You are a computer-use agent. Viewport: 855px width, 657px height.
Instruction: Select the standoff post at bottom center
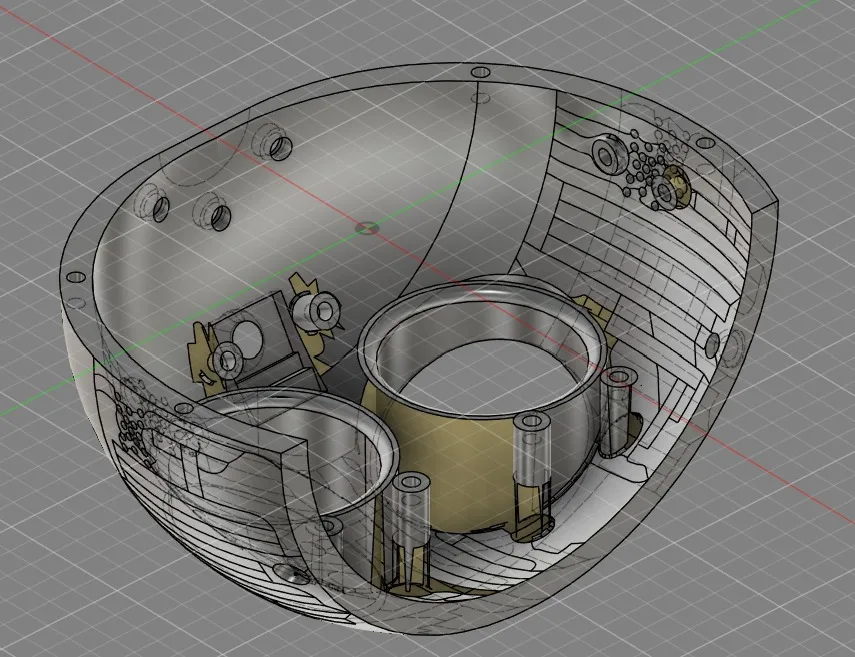tap(412, 531)
